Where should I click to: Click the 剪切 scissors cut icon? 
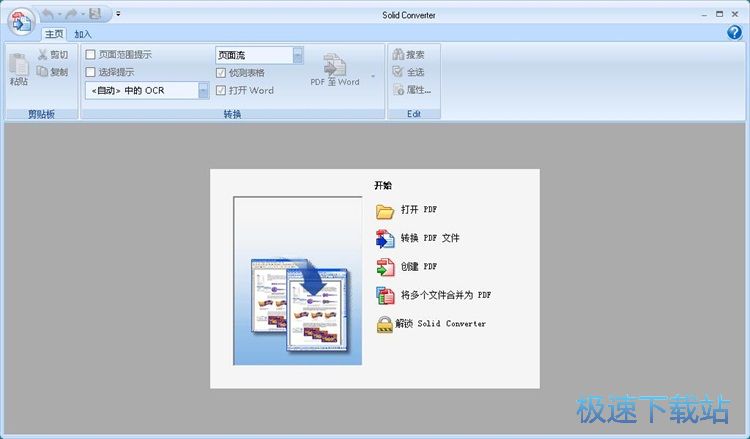[x=43, y=55]
